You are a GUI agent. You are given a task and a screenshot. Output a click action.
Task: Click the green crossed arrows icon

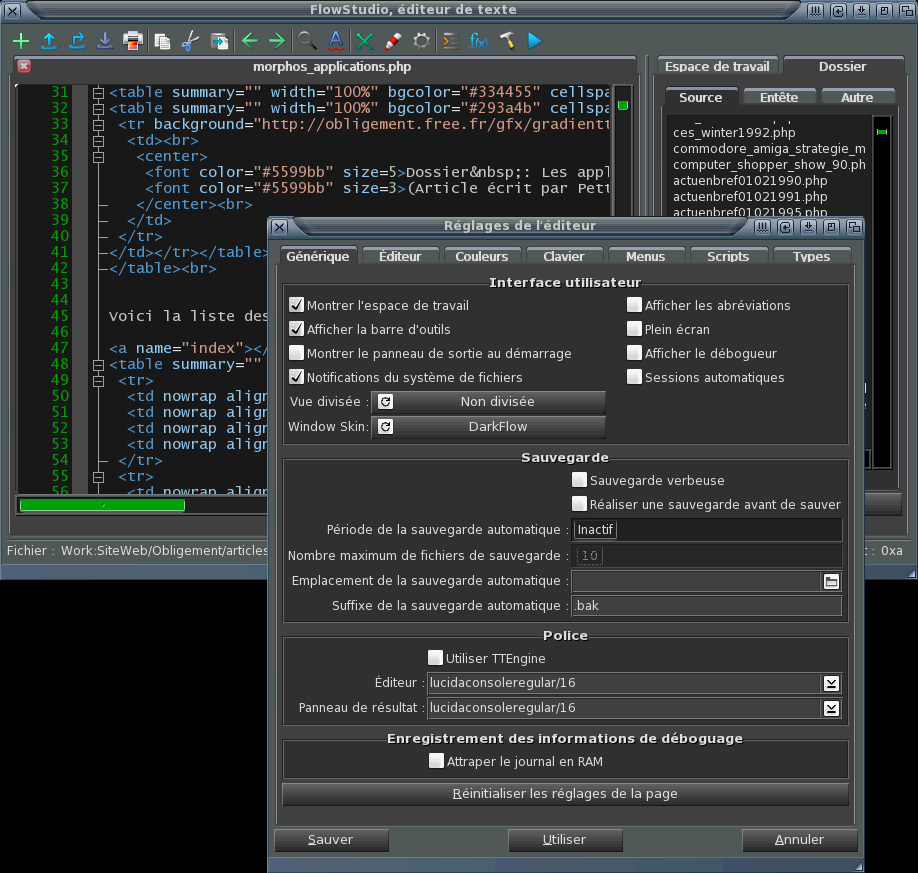point(365,41)
